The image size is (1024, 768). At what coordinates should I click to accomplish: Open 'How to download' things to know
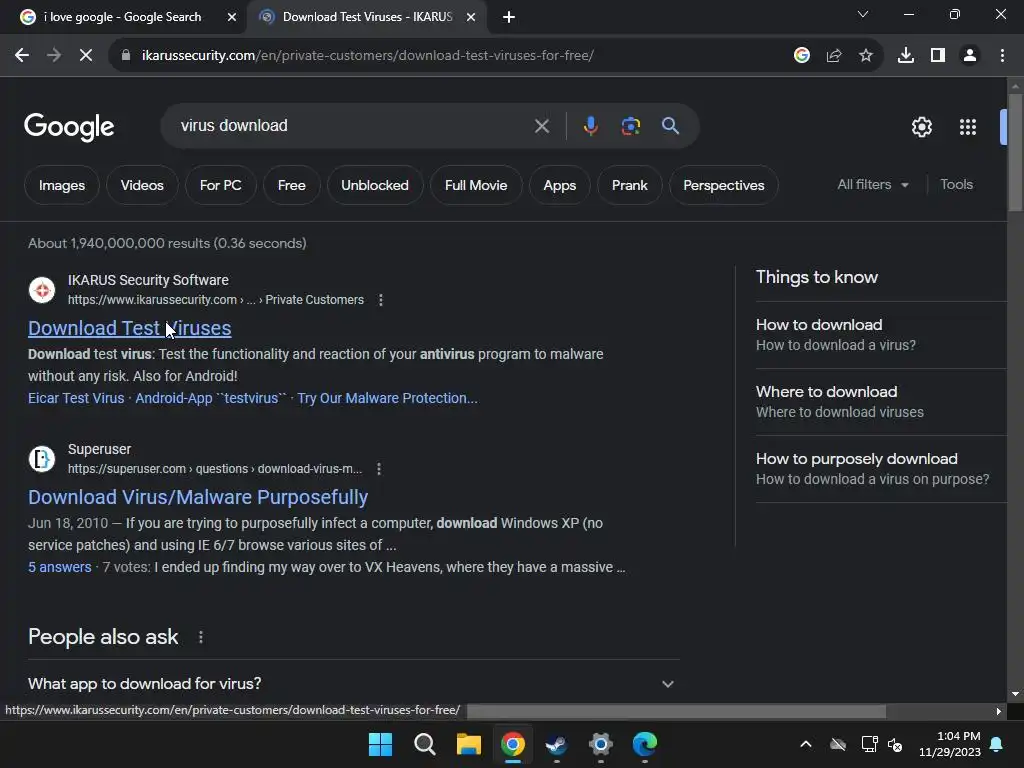pos(880,335)
